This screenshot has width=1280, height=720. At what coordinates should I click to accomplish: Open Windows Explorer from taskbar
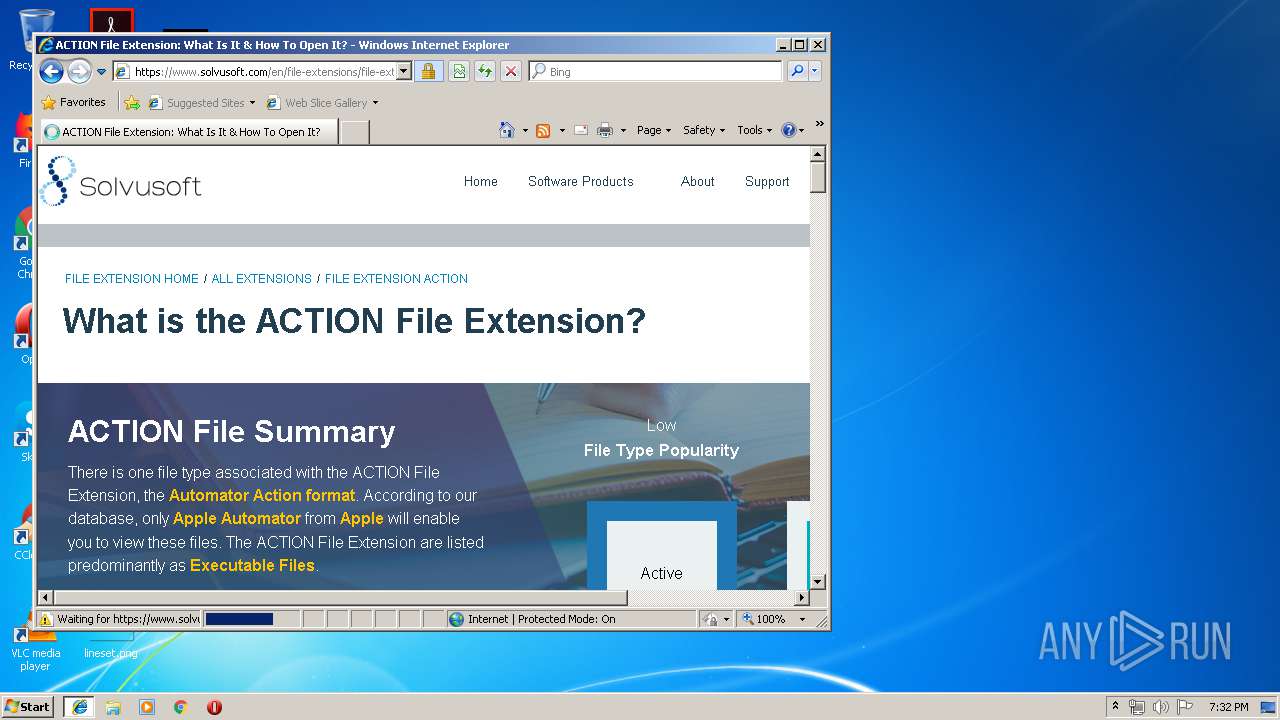point(113,706)
